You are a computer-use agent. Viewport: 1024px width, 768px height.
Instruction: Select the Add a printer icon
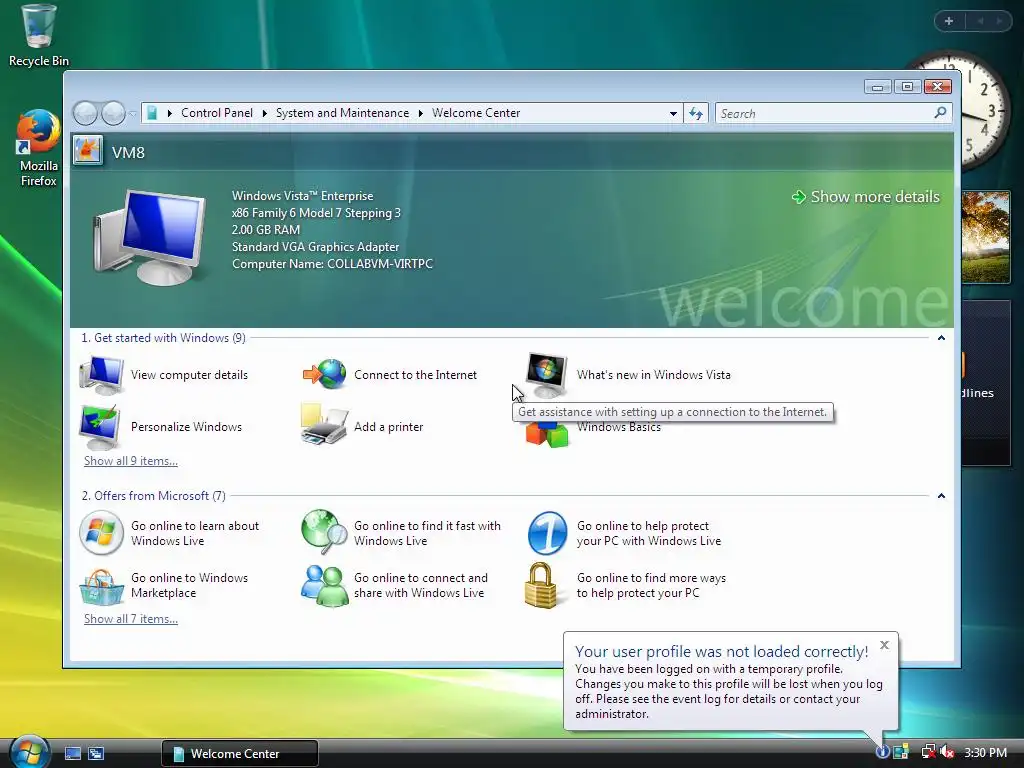[x=323, y=424]
